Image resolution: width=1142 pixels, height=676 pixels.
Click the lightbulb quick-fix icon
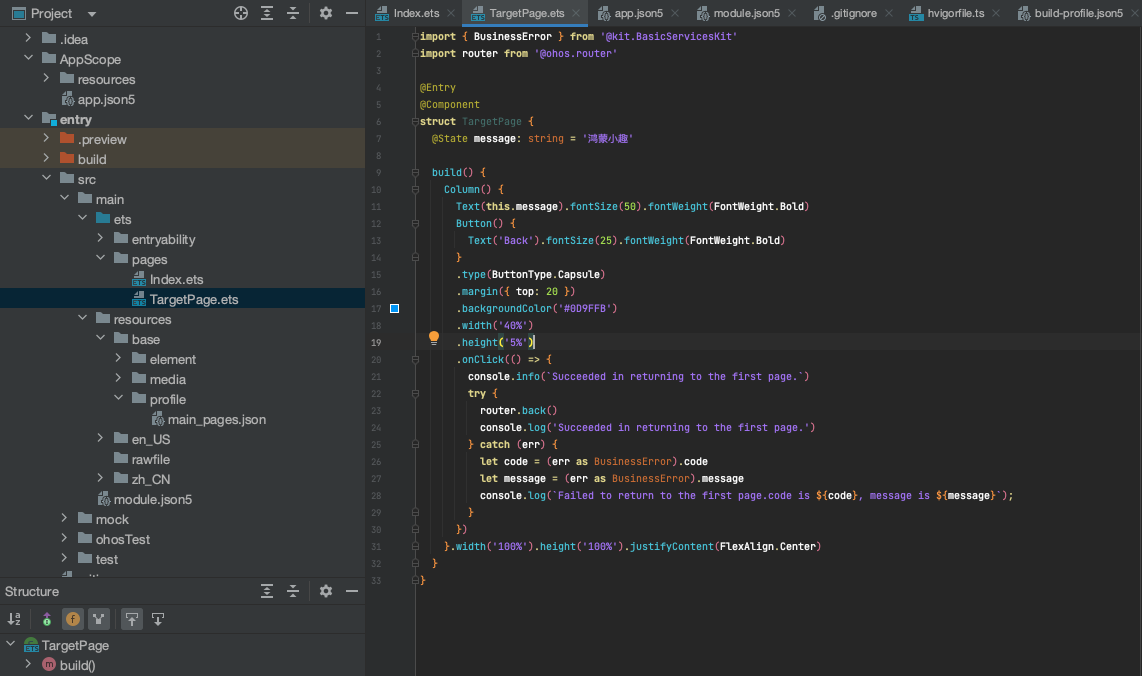(434, 339)
